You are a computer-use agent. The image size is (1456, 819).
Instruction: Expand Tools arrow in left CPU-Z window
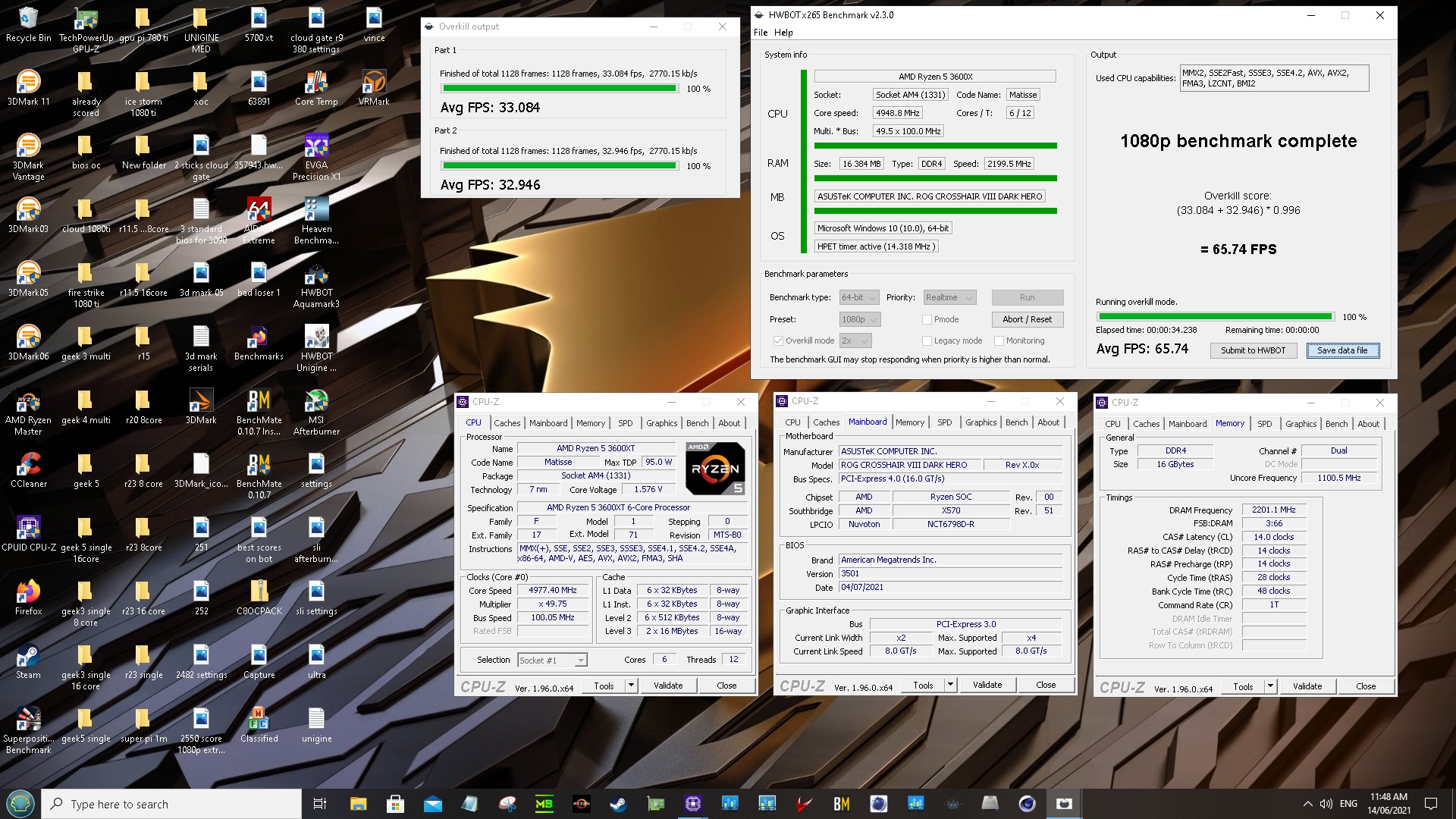630,686
